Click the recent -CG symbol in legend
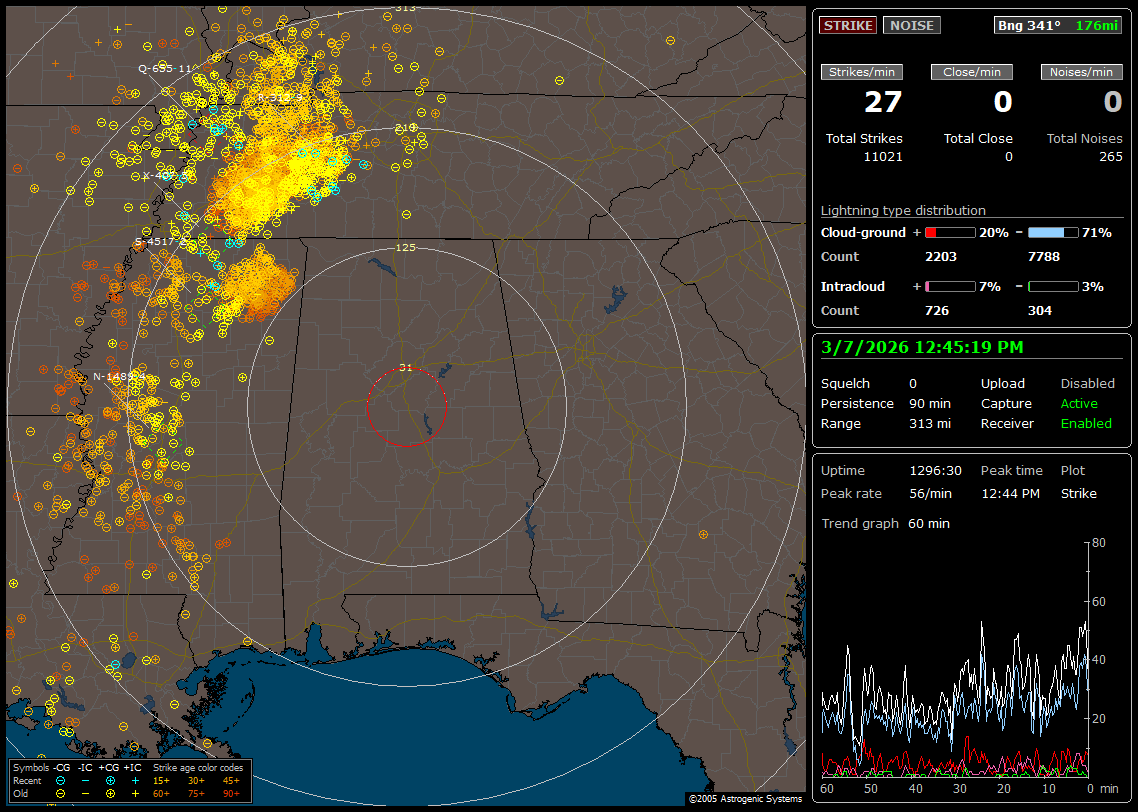The image size is (1138, 812). (60, 780)
